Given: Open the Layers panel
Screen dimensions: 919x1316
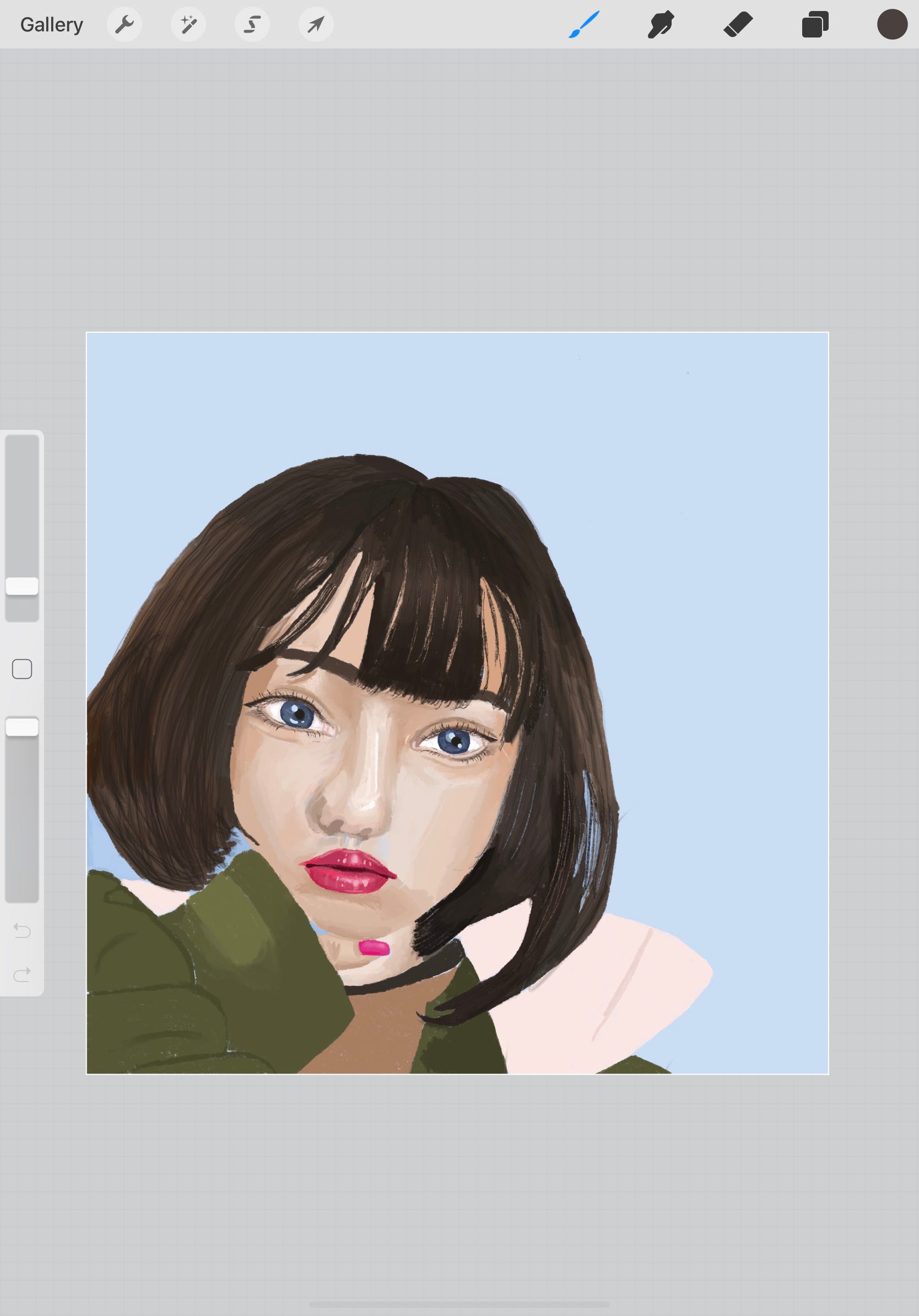Looking at the screenshot, I should (x=815, y=25).
